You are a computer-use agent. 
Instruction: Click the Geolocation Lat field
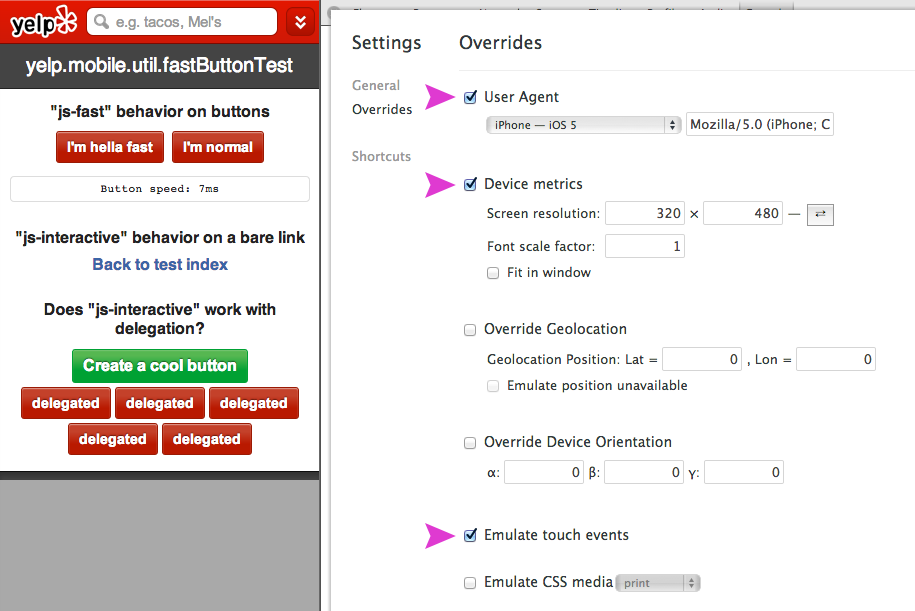tap(702, 359)
